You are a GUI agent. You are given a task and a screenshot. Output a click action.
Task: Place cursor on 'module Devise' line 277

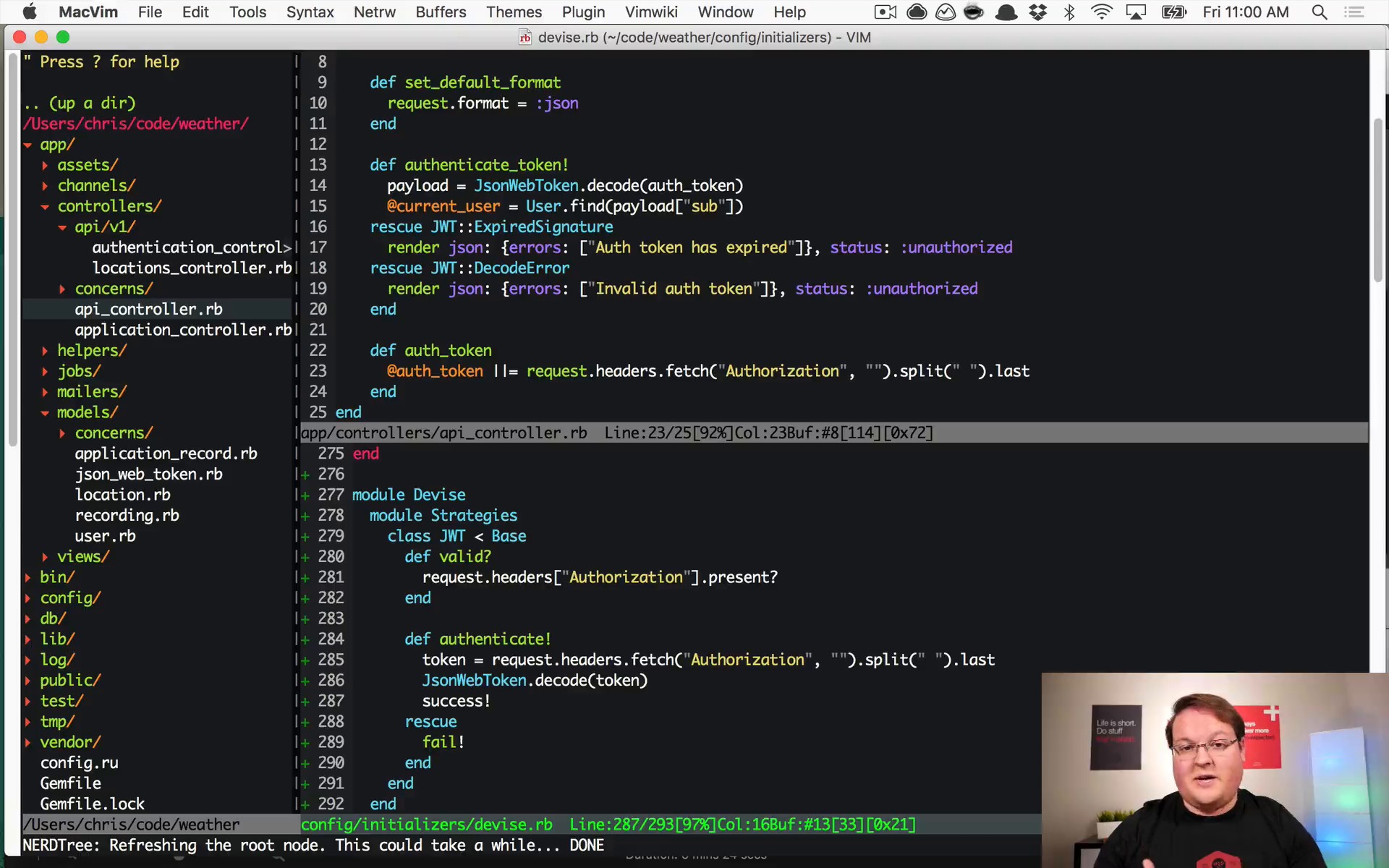(409, 495)
